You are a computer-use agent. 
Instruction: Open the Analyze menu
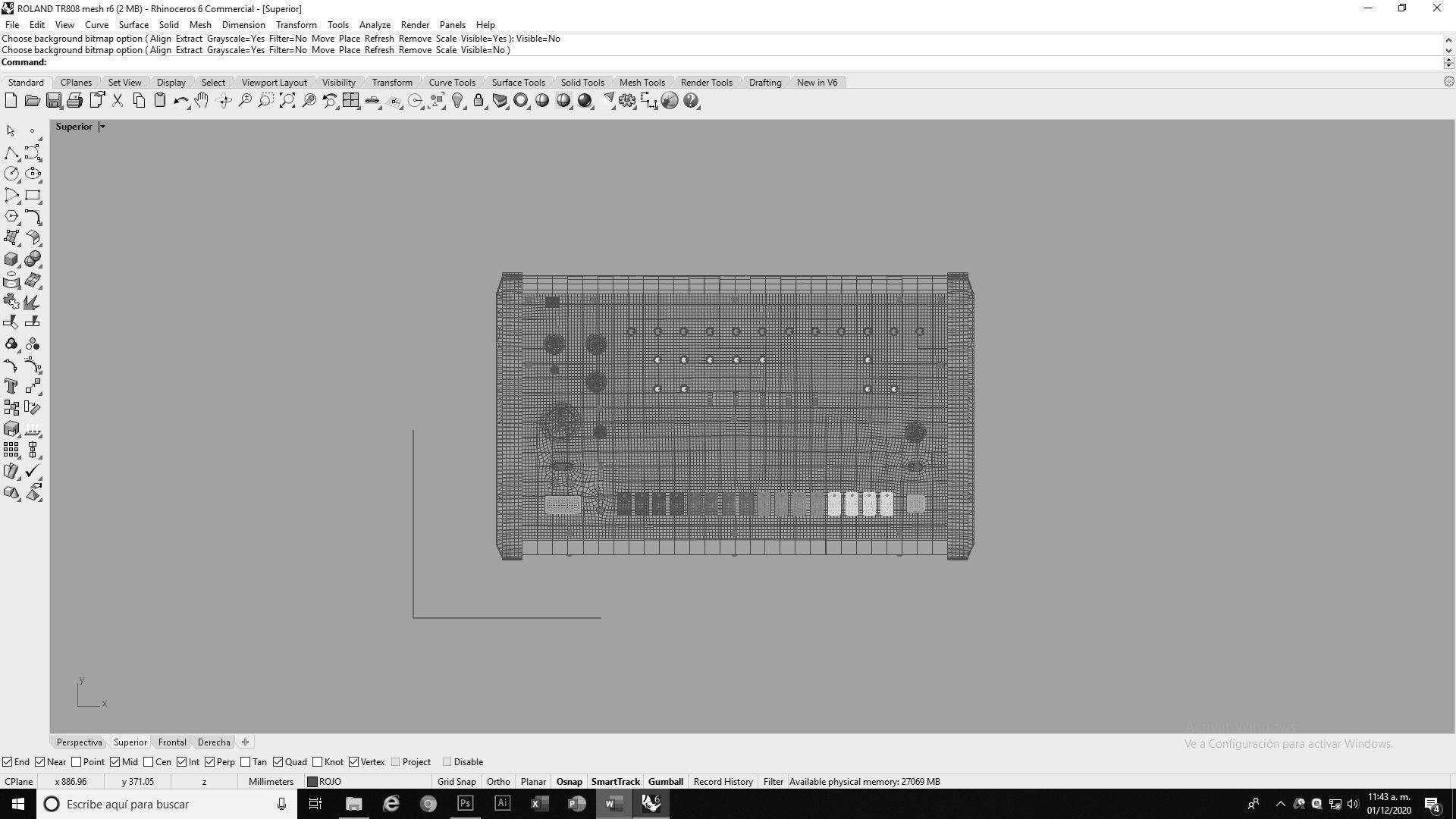click(375, 25)
